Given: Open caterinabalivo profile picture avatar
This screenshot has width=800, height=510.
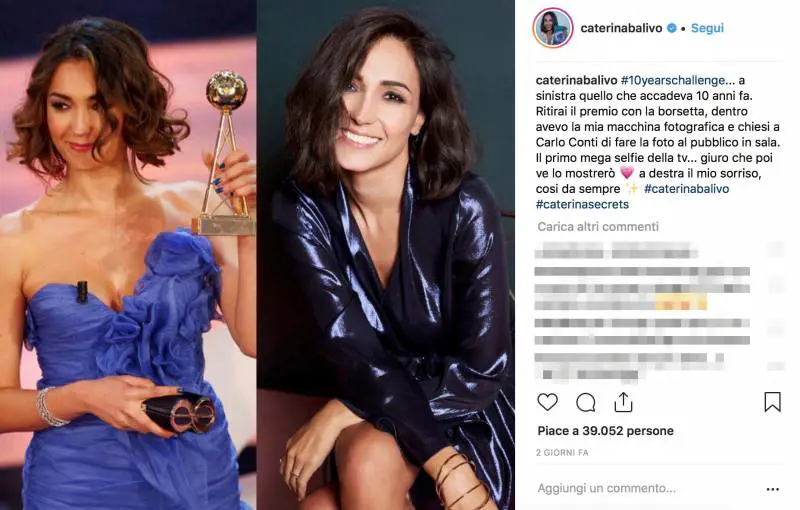Looking at the screenshot, I should 553,28.
